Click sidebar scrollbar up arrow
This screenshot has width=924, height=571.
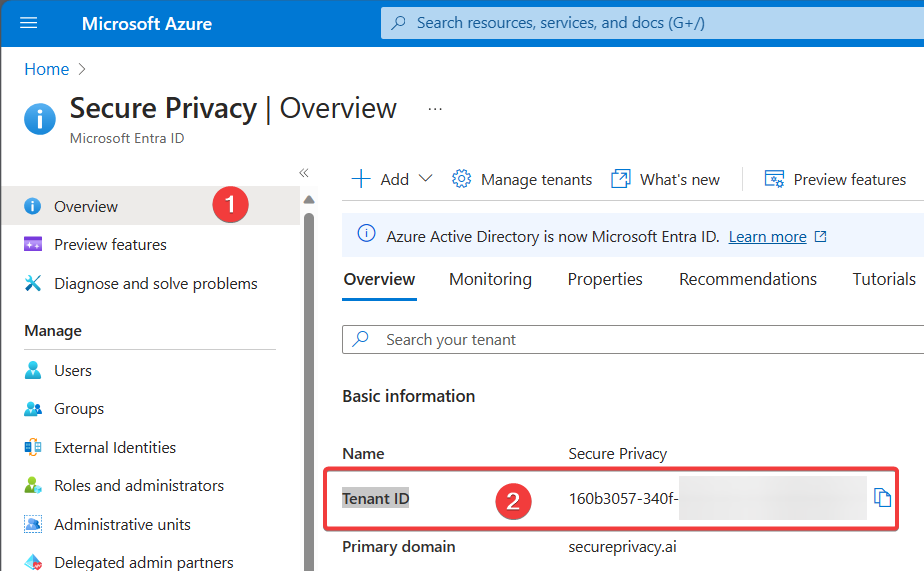pos(309,200)
